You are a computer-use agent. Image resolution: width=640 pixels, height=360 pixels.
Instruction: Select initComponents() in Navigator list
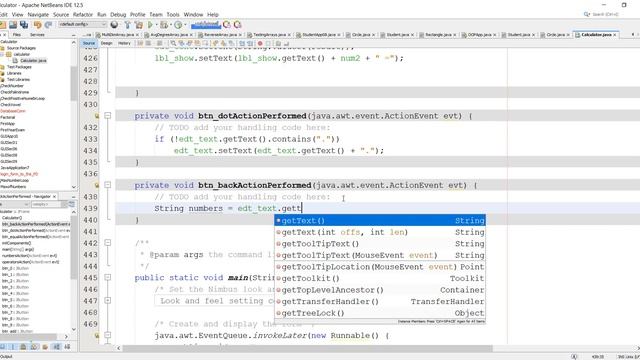[x=16, y=243]
